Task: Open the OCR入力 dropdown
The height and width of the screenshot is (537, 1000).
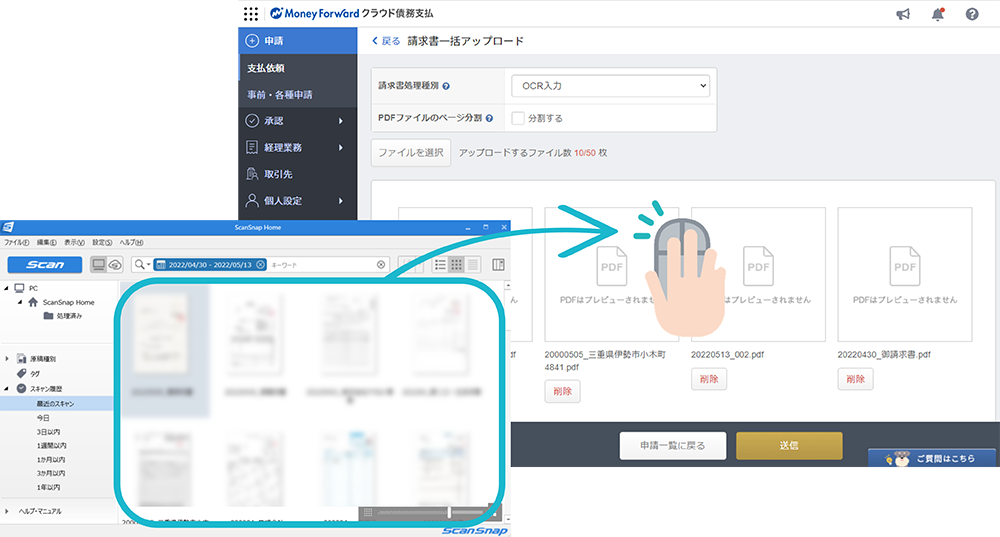Action: [x=611, y=85]
